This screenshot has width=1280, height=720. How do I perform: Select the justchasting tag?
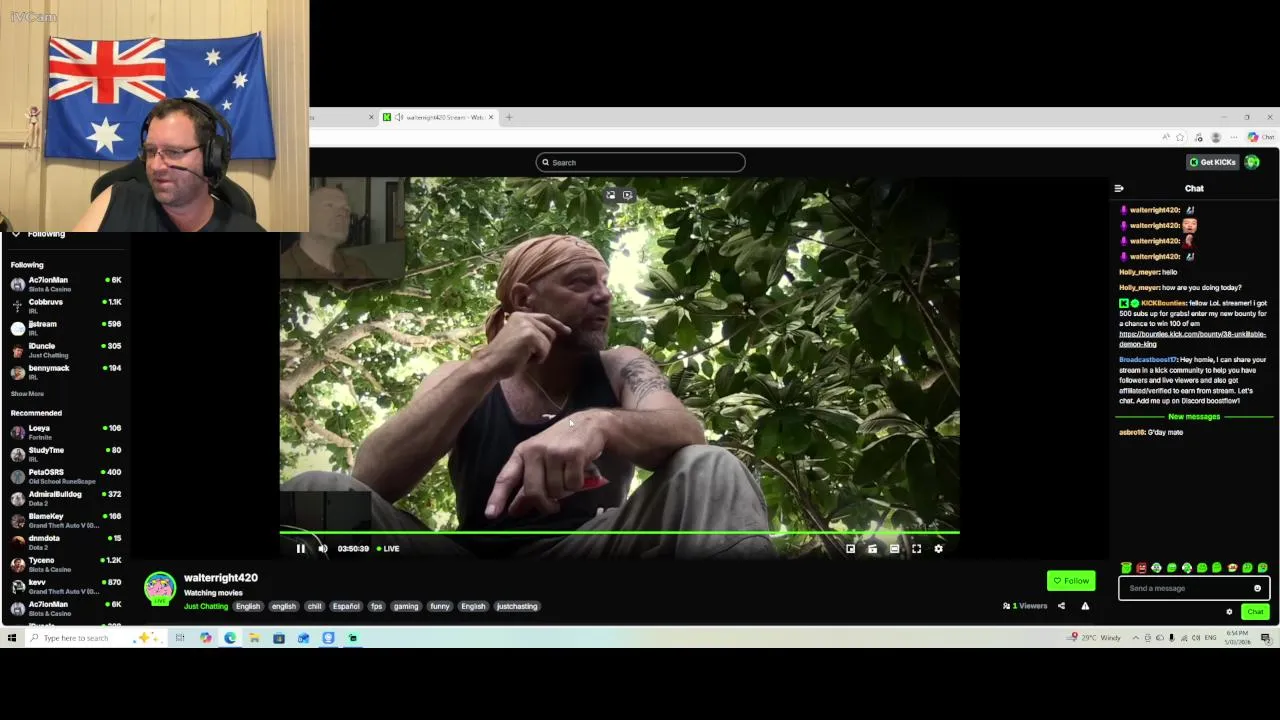click(x=517, y=606)
